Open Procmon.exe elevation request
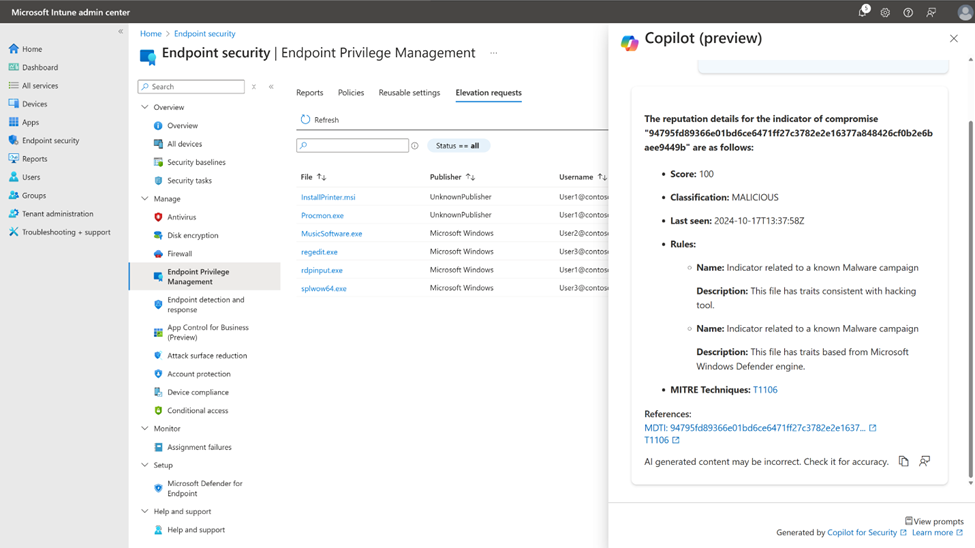975x548 pixels. [x=322, y=215]
